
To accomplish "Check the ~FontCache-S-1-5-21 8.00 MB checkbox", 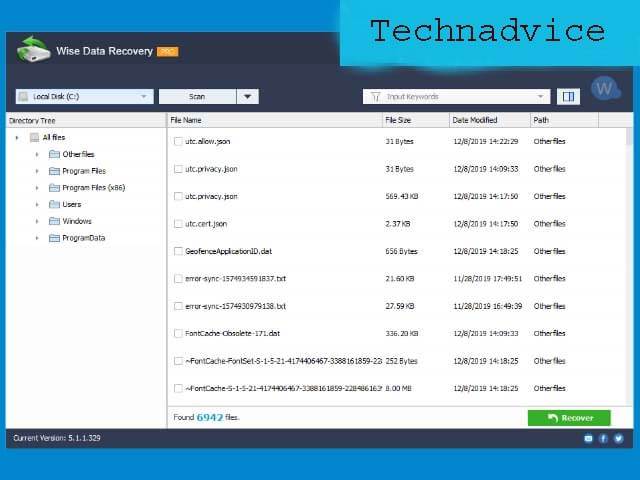I will [x=178, y=388].
